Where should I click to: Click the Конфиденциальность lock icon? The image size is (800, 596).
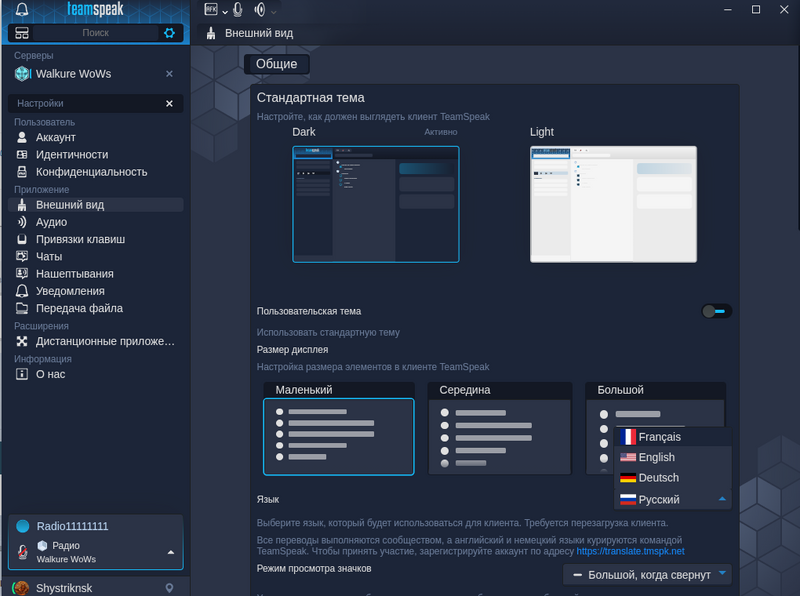(x=22, y=172)
